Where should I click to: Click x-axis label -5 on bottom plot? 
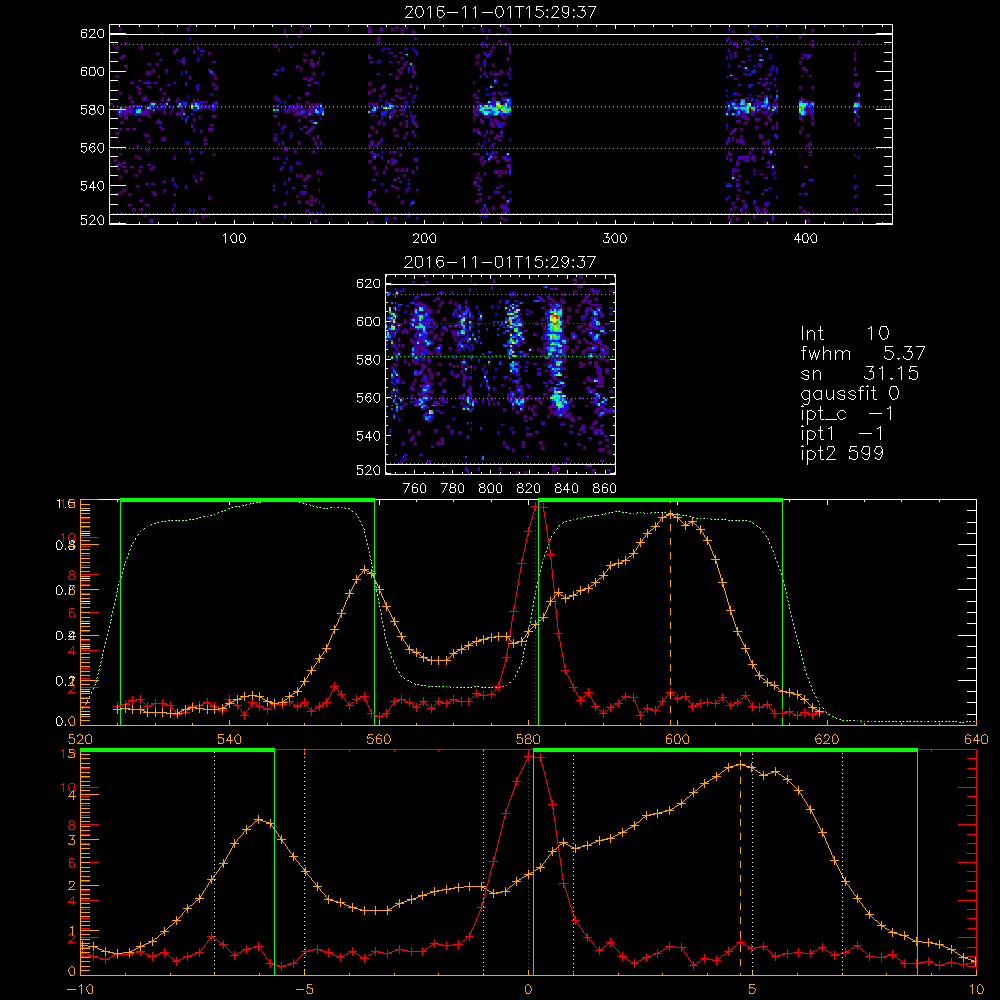click(x=305, y=990)
